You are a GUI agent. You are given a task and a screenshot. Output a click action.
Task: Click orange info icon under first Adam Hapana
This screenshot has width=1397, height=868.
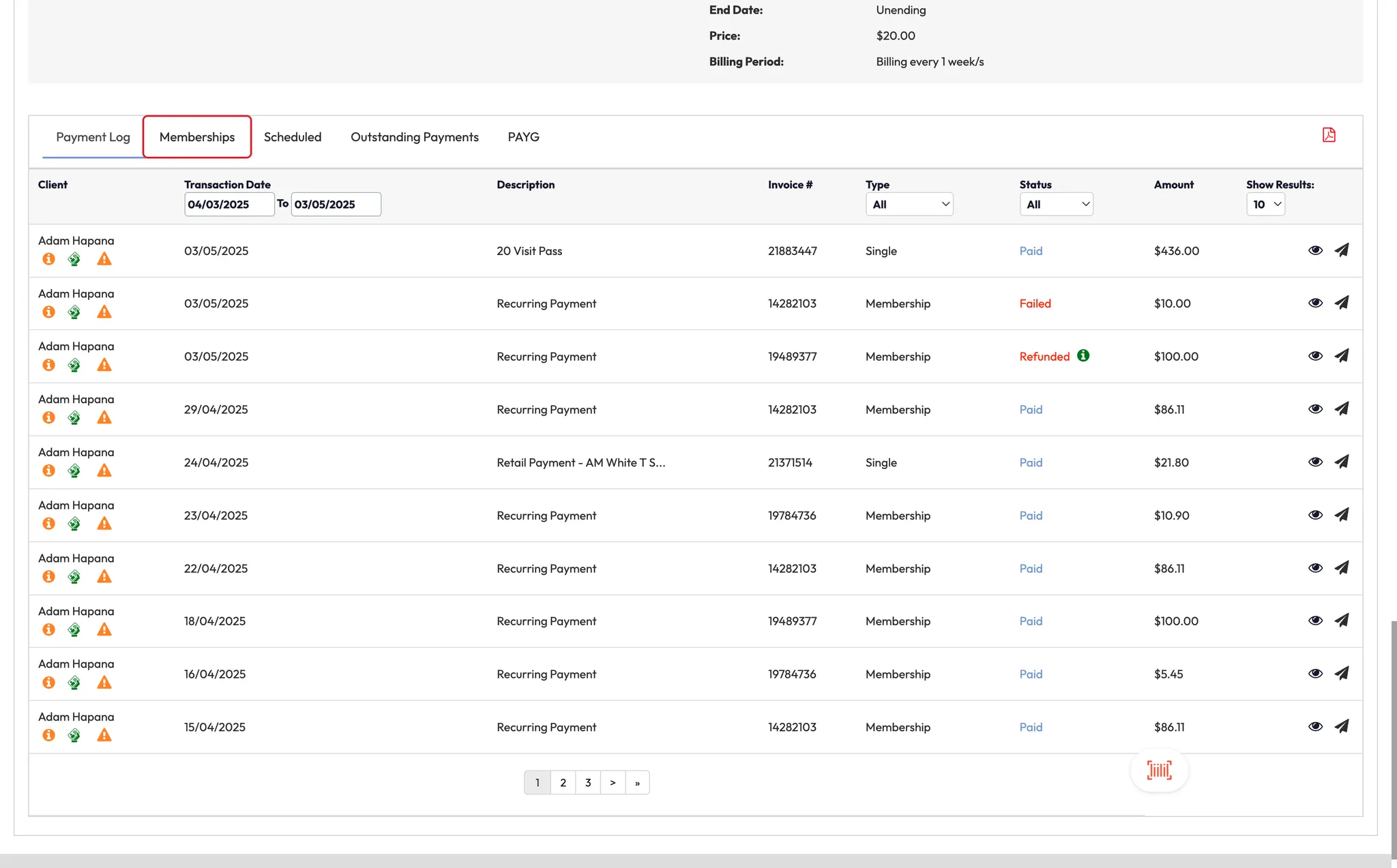point(48,259)
